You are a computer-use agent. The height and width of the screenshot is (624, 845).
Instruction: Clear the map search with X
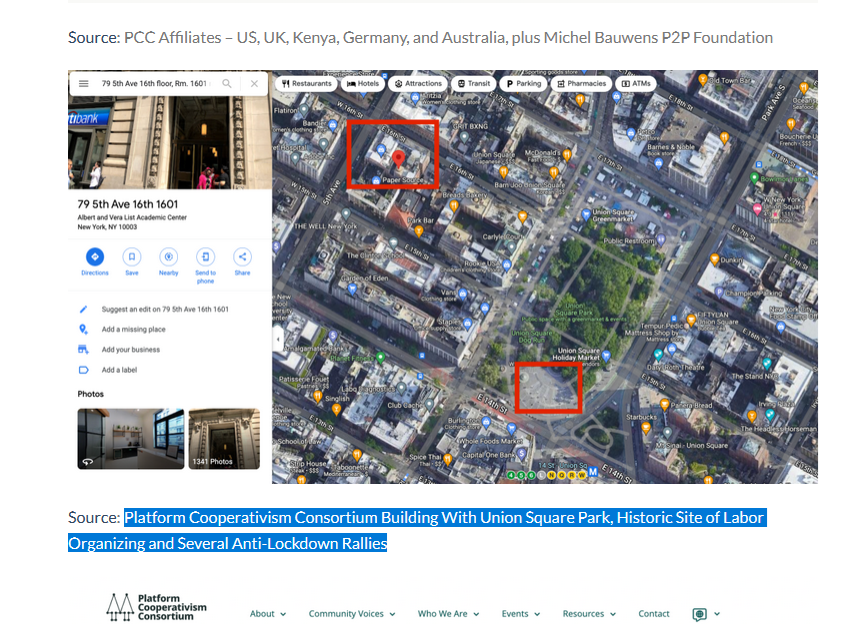(x=254, y=84)
